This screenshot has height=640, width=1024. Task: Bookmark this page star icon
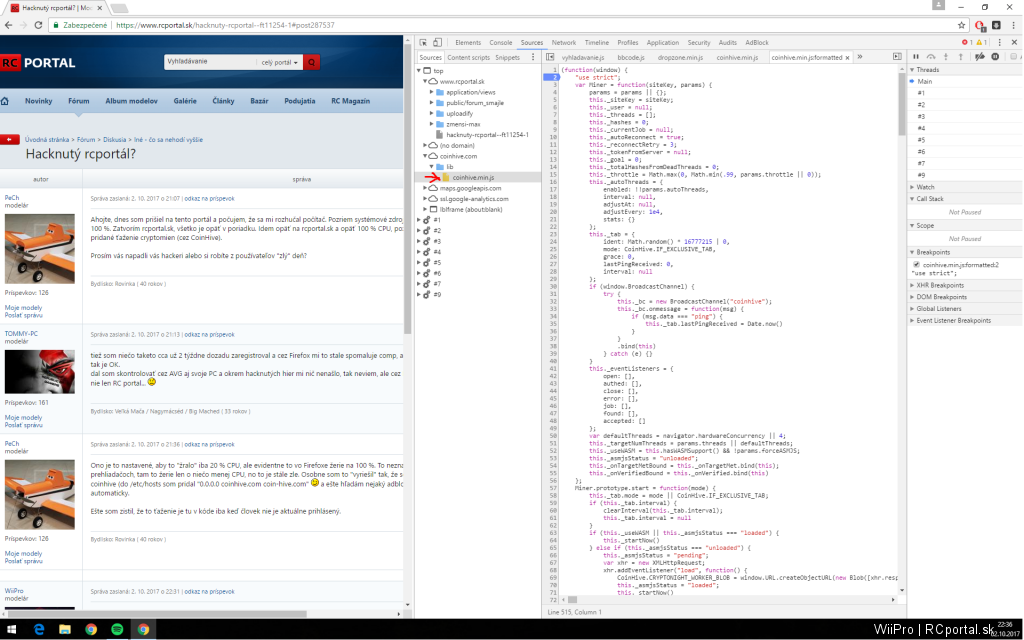[x=961, y=25]
